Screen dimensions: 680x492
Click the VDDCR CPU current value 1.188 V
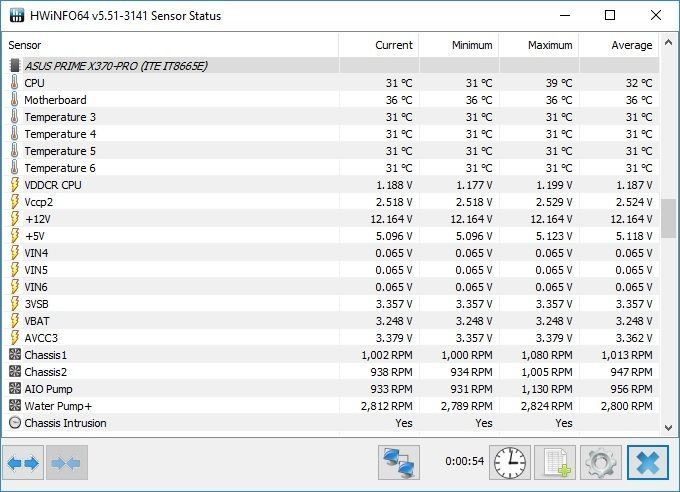[394, 184]
